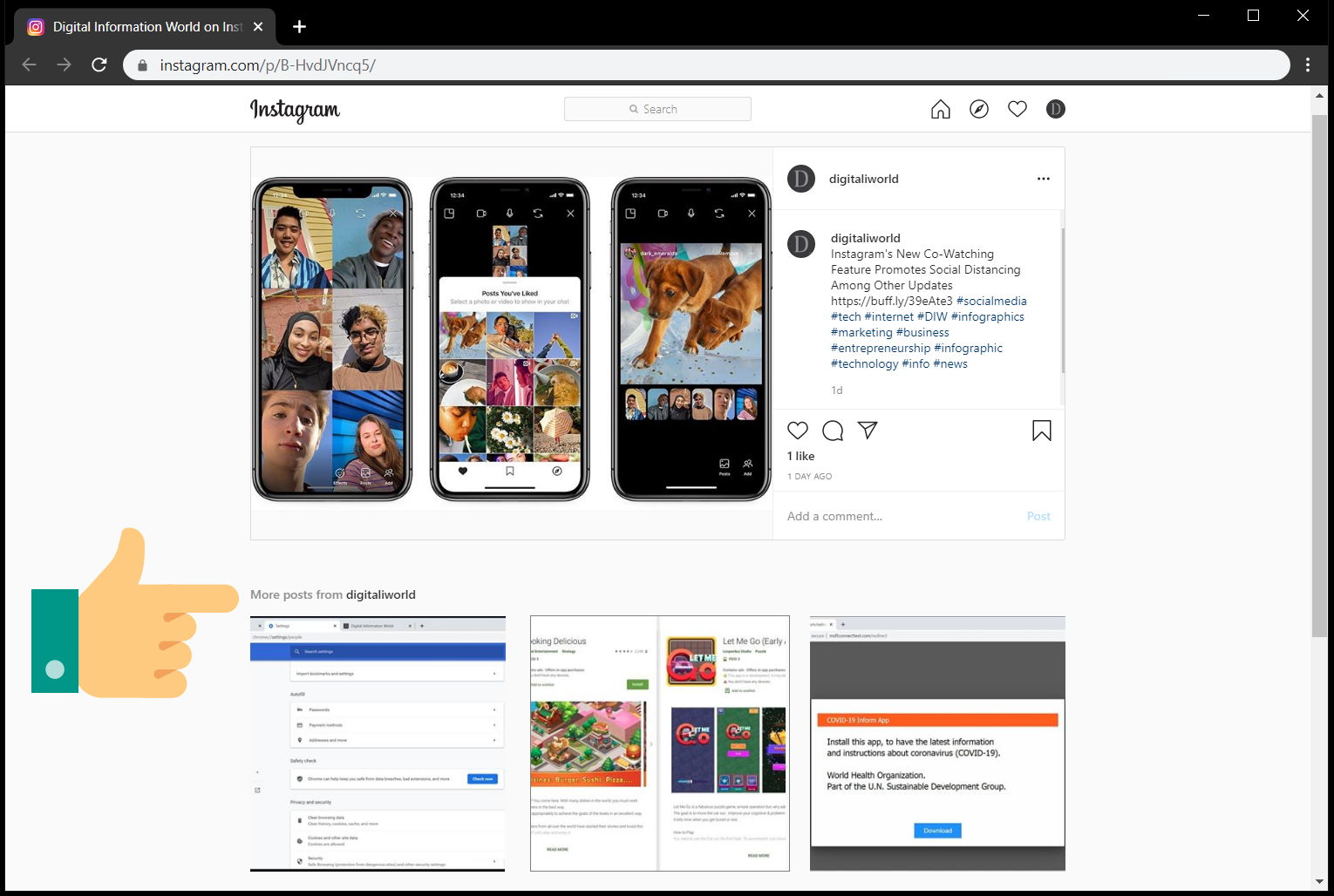Open digitaliworld username in the caption
The height and width of the screenshot is (896, 1334).
866,238
